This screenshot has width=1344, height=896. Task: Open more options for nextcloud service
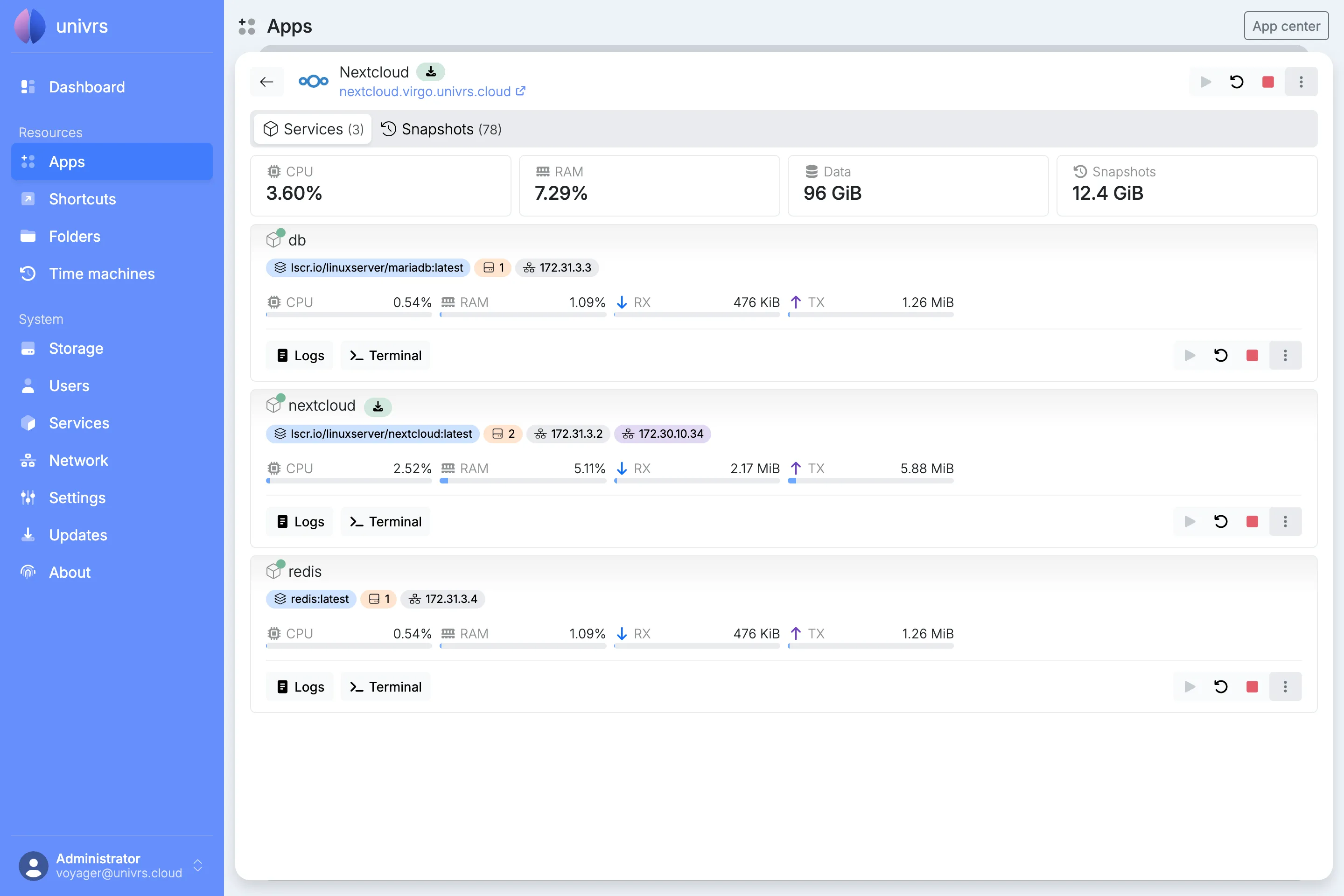(1285, 522)
